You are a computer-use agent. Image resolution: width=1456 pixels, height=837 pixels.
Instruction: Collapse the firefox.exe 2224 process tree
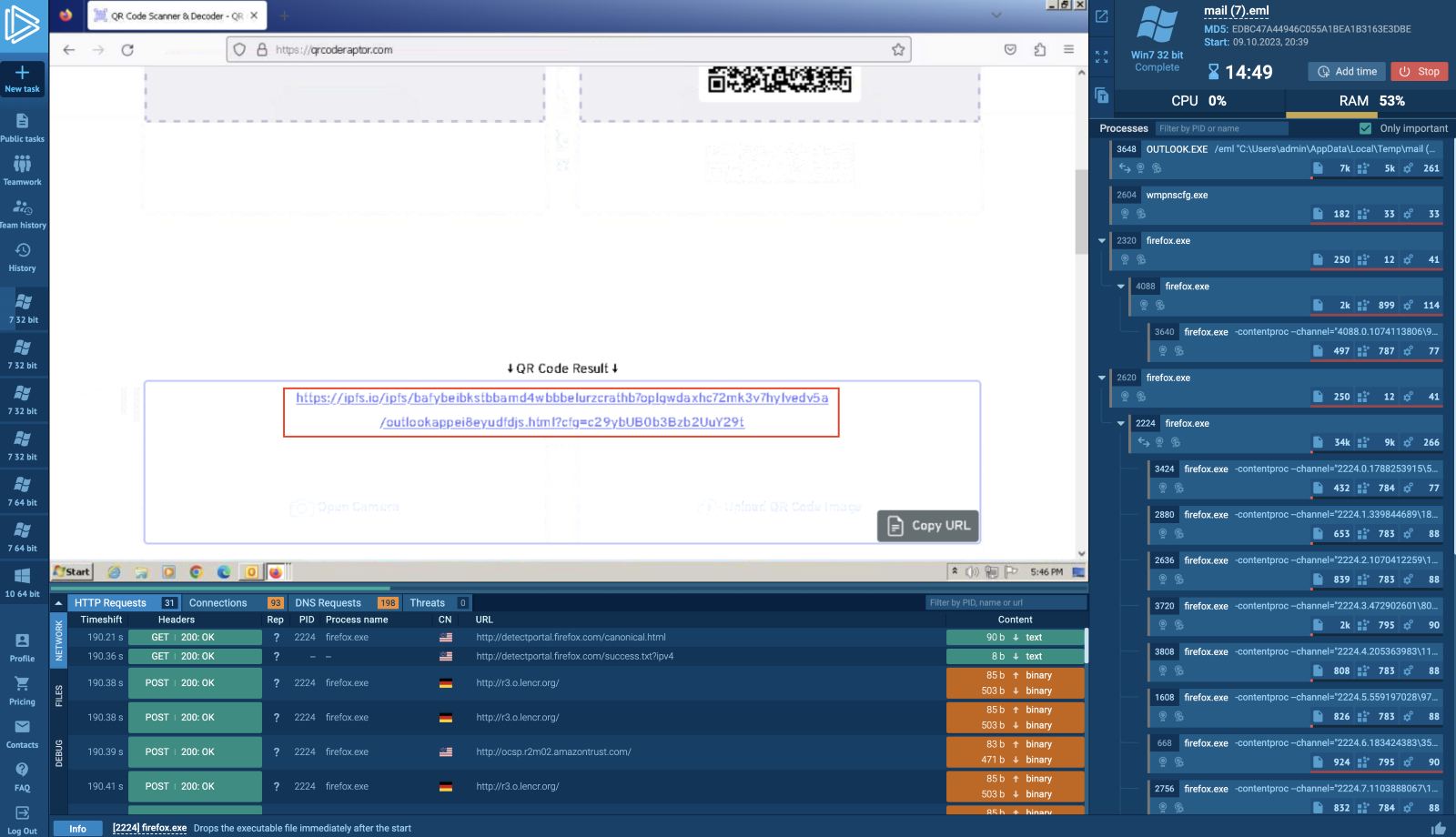pos(1121,423)
